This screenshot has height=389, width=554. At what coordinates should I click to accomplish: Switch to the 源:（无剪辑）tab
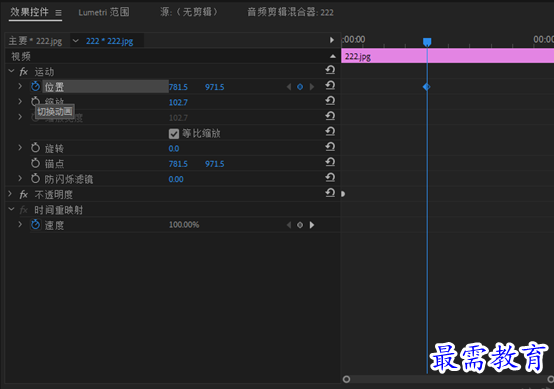click(x=189, y=12)
